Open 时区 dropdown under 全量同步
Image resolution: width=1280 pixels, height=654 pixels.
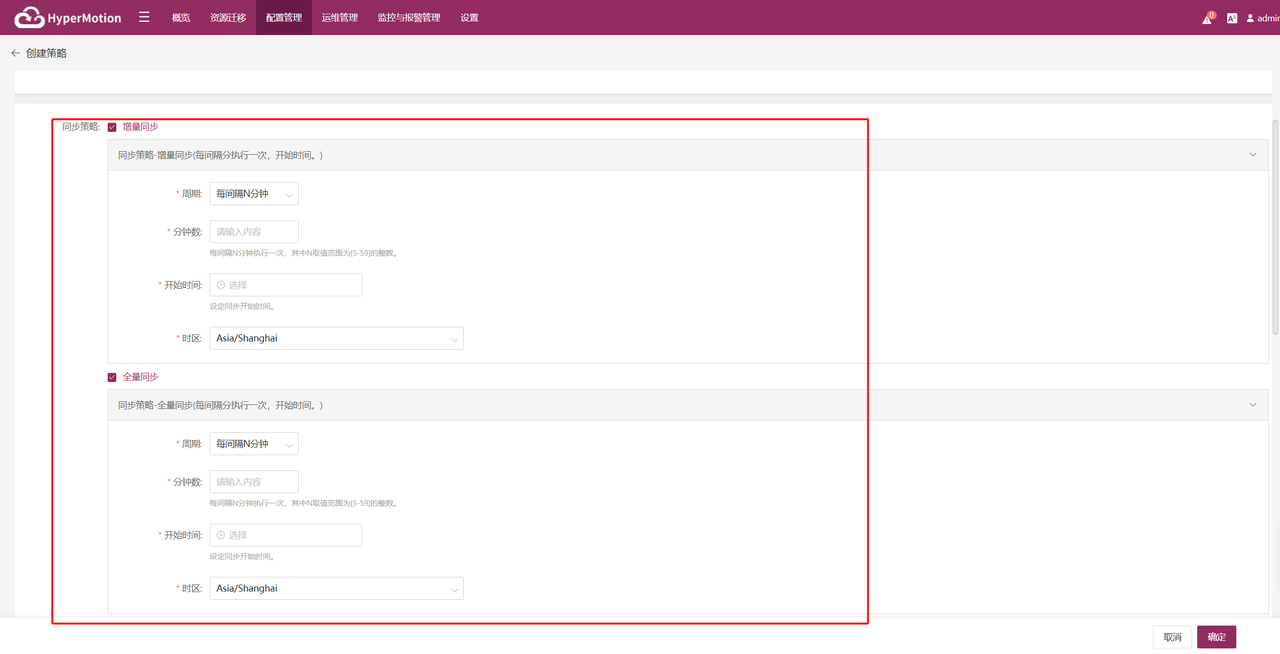tap(336, 588)
